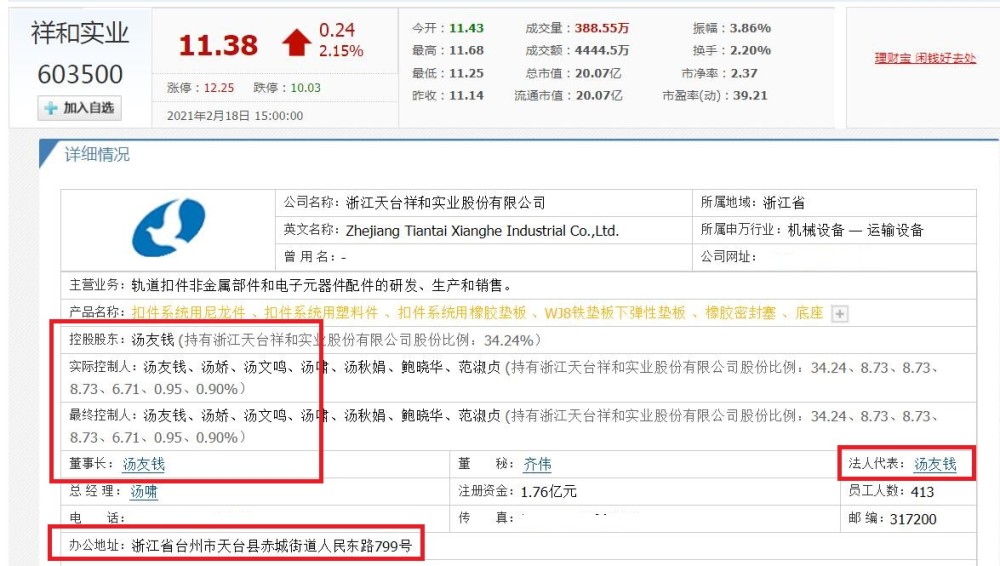1000x566 pixels.
Task: Click amplitude 3.86%
Action: click(x=750, y=28)
